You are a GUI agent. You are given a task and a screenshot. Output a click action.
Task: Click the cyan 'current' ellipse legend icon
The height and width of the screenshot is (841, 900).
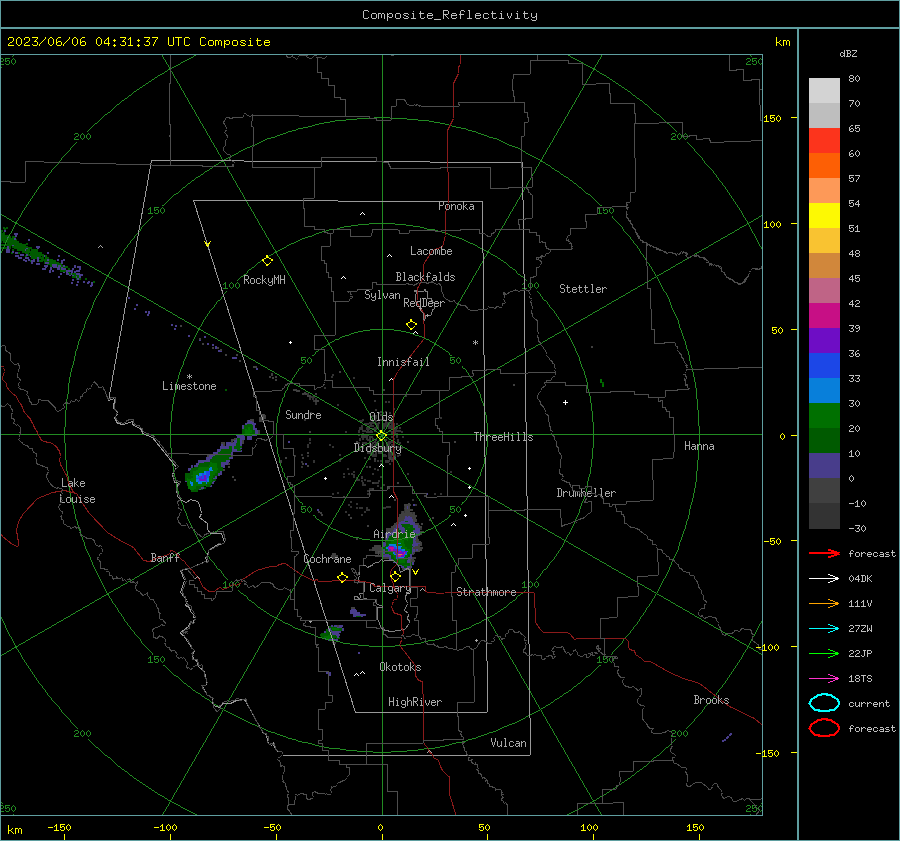click(x=824, y=703)
